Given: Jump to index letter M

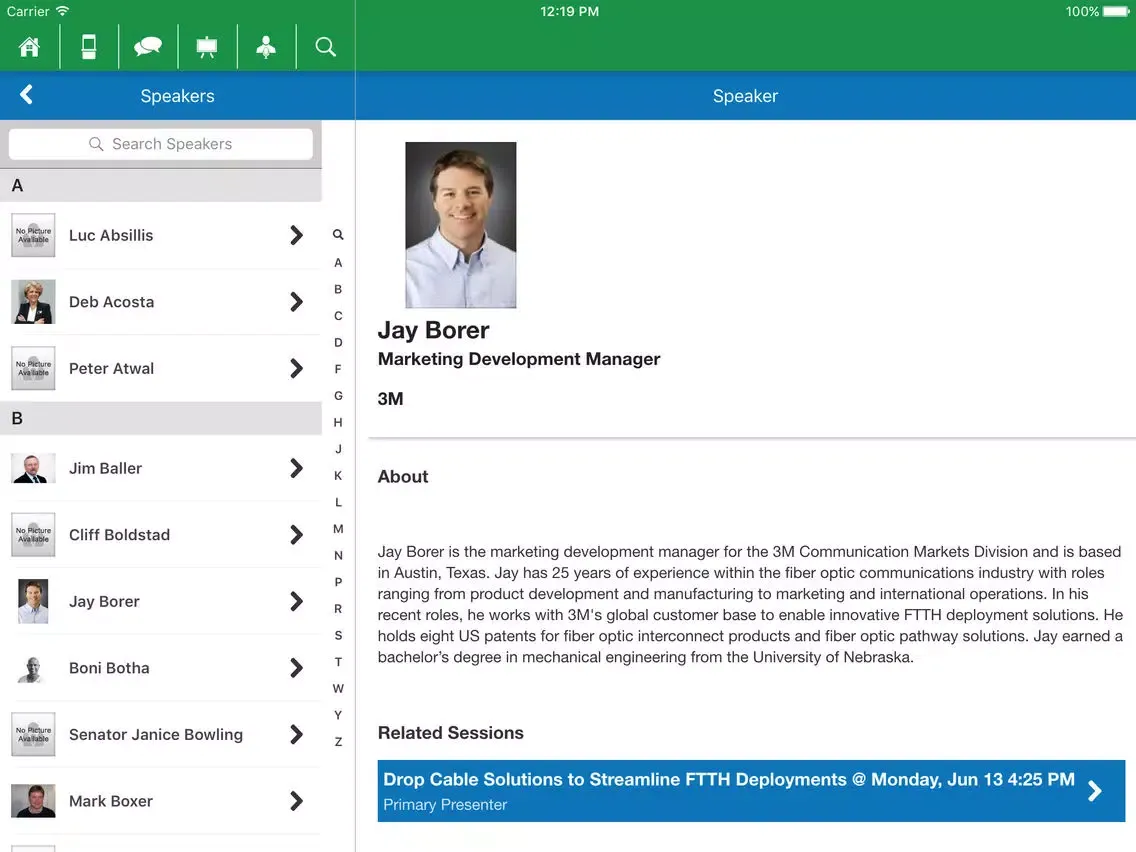Looking at the screenshot, I should pyautogui.click(x=338, y=529).
